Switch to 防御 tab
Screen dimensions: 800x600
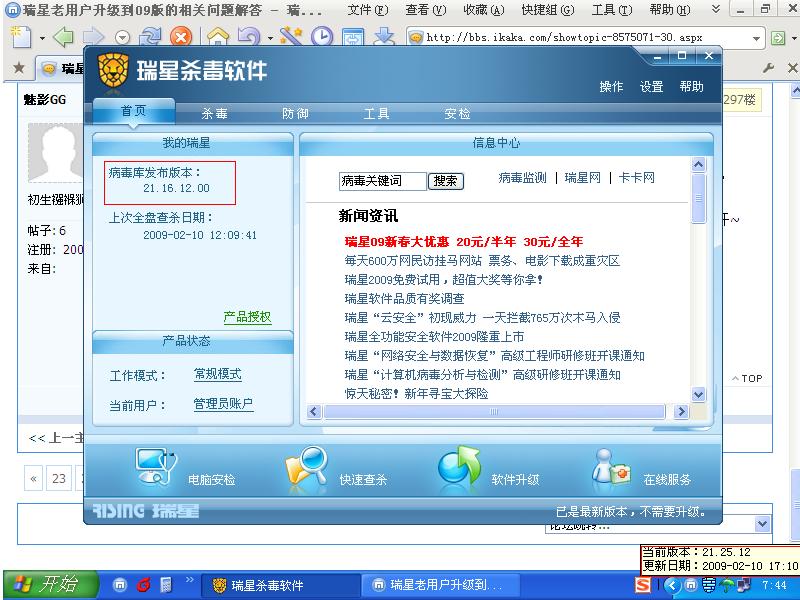click(x=295, y=113)
